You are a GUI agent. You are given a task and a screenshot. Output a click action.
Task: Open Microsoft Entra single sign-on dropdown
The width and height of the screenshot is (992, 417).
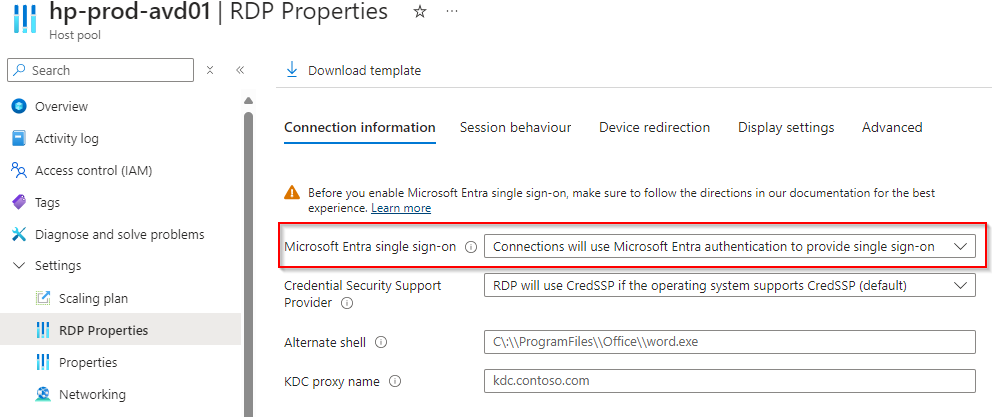tap(729, 247)
